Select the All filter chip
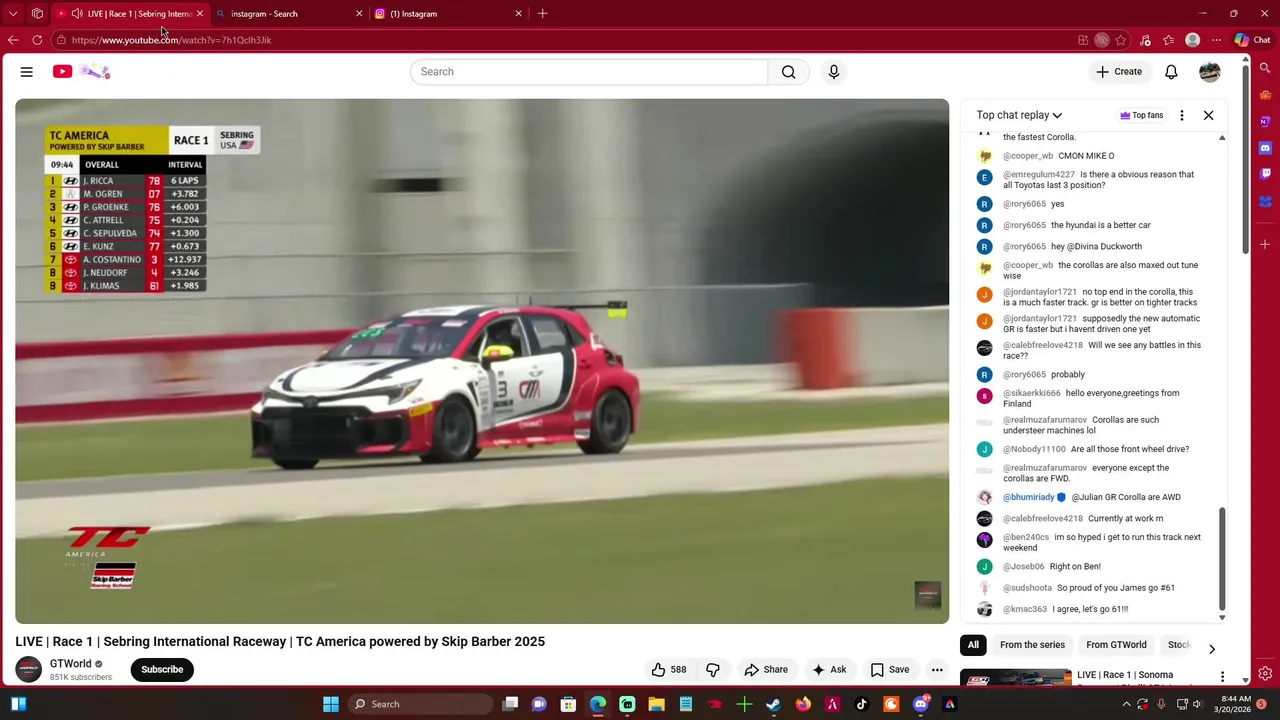The image size is (1280, 720). pyautogui.click(x=973, y=645)
